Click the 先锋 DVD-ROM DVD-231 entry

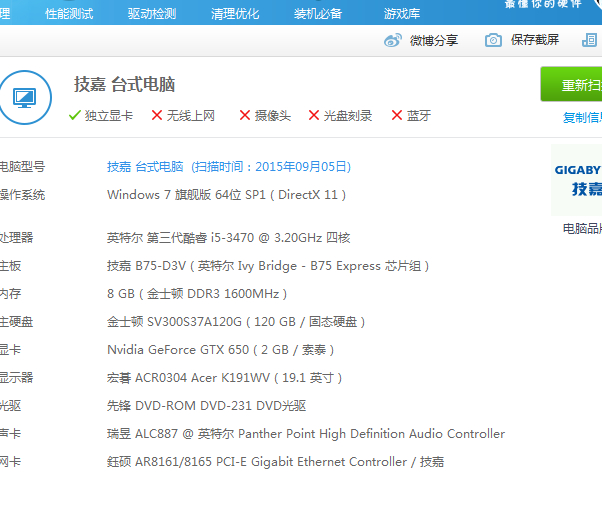207,406
